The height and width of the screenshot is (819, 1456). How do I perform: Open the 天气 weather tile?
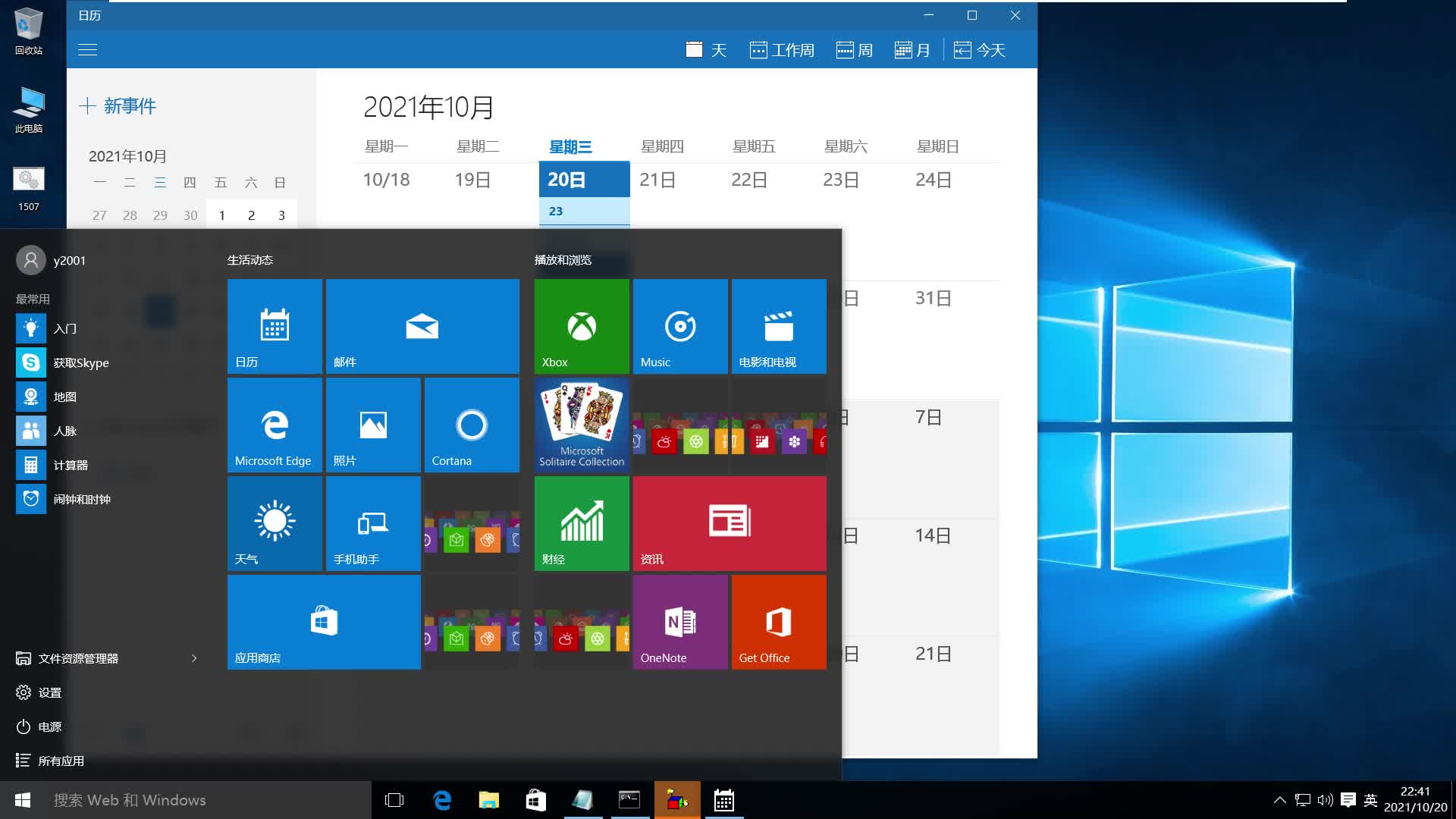[275, 523]
